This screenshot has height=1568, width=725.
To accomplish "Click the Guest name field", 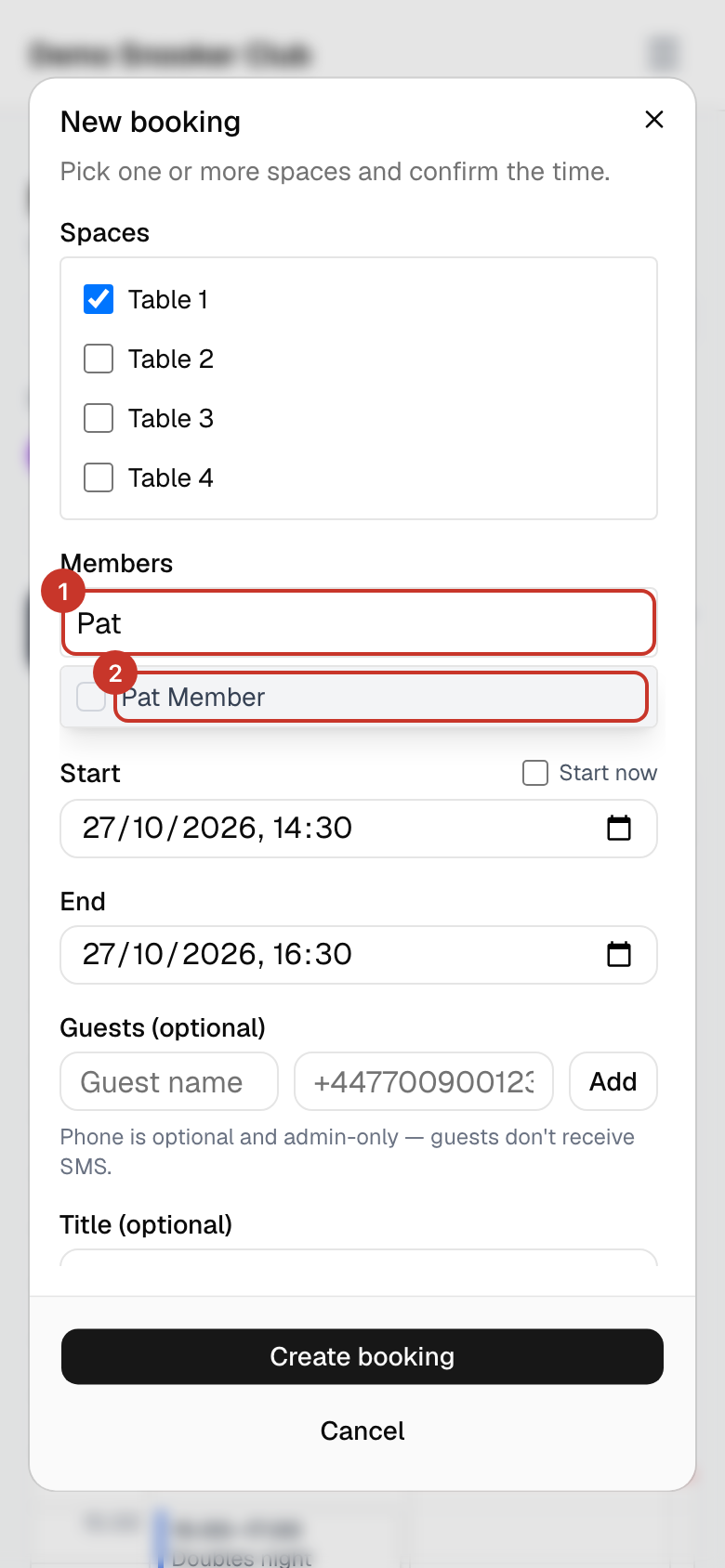I will [169, 1081].
